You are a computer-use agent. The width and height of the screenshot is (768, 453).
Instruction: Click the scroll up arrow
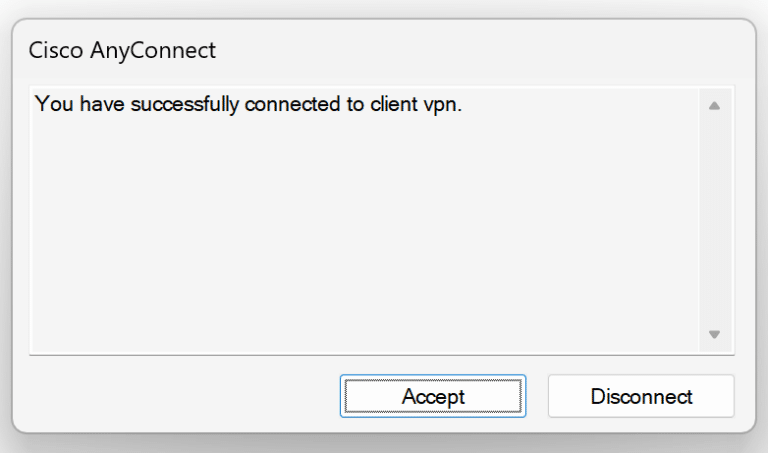[714, 105]
